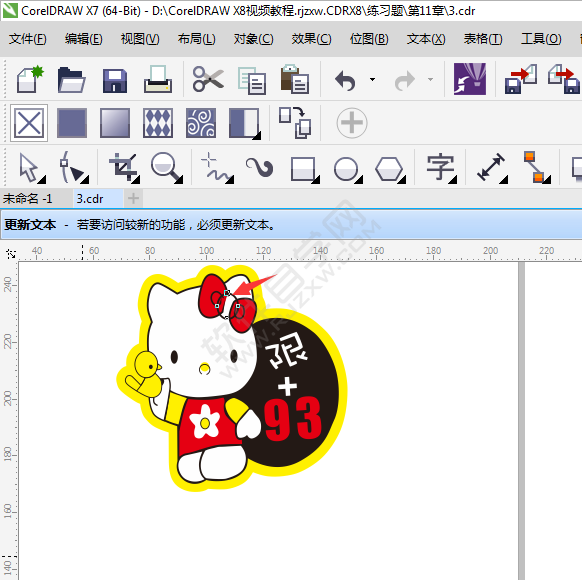This screenshot has height=580, width=582.
Task: Select the Polygon tool
Action: pos(390,169)
